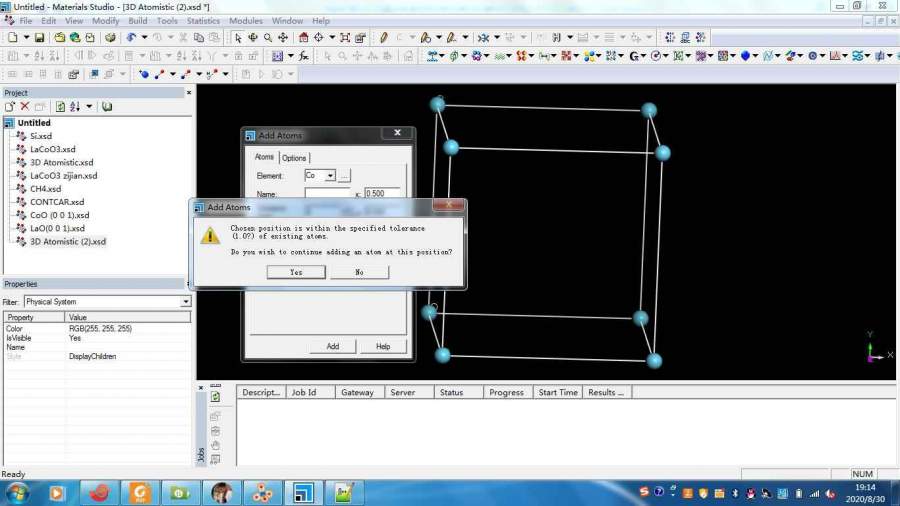The height and width of the screenshot is (506, 900).
Task: Select the Sketch Atom pencil tool
Action: pyautogui.click(x=383, y=37)
